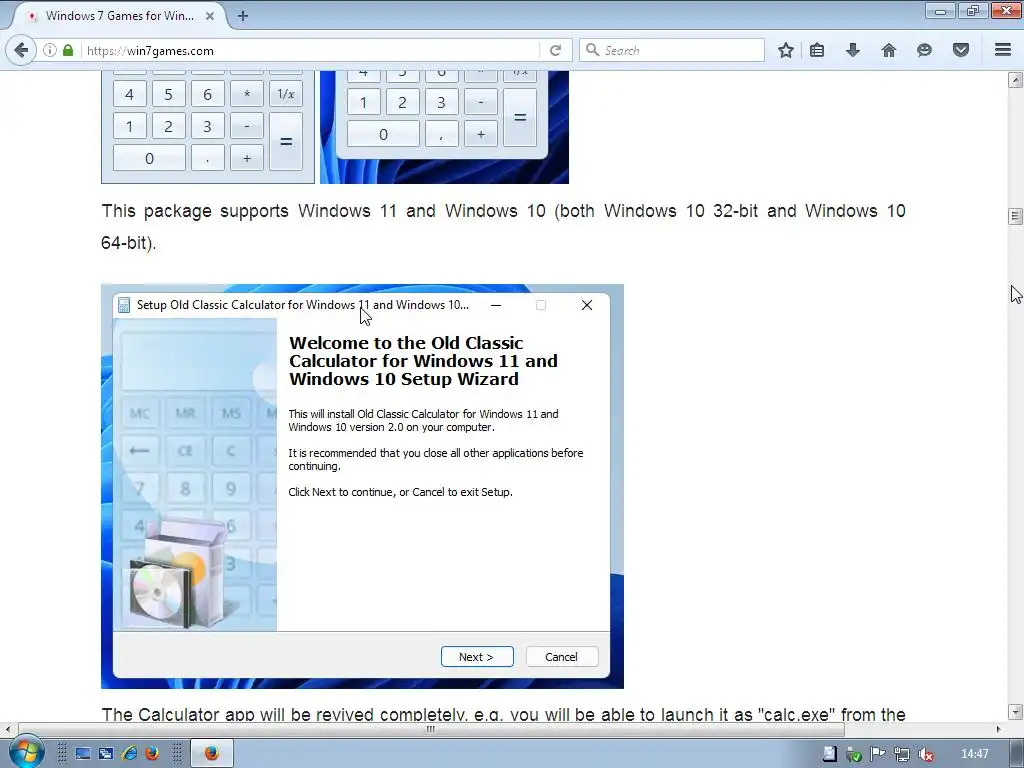Click the Next > button in the wizard image

[477, 656]
